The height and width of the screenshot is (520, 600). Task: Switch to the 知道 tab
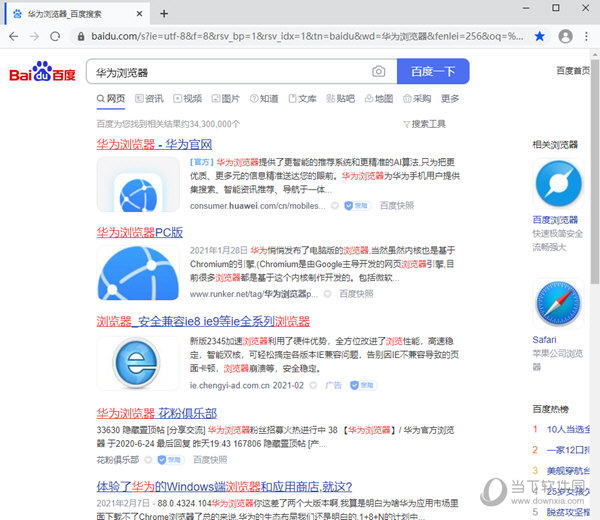pos(264,99)
